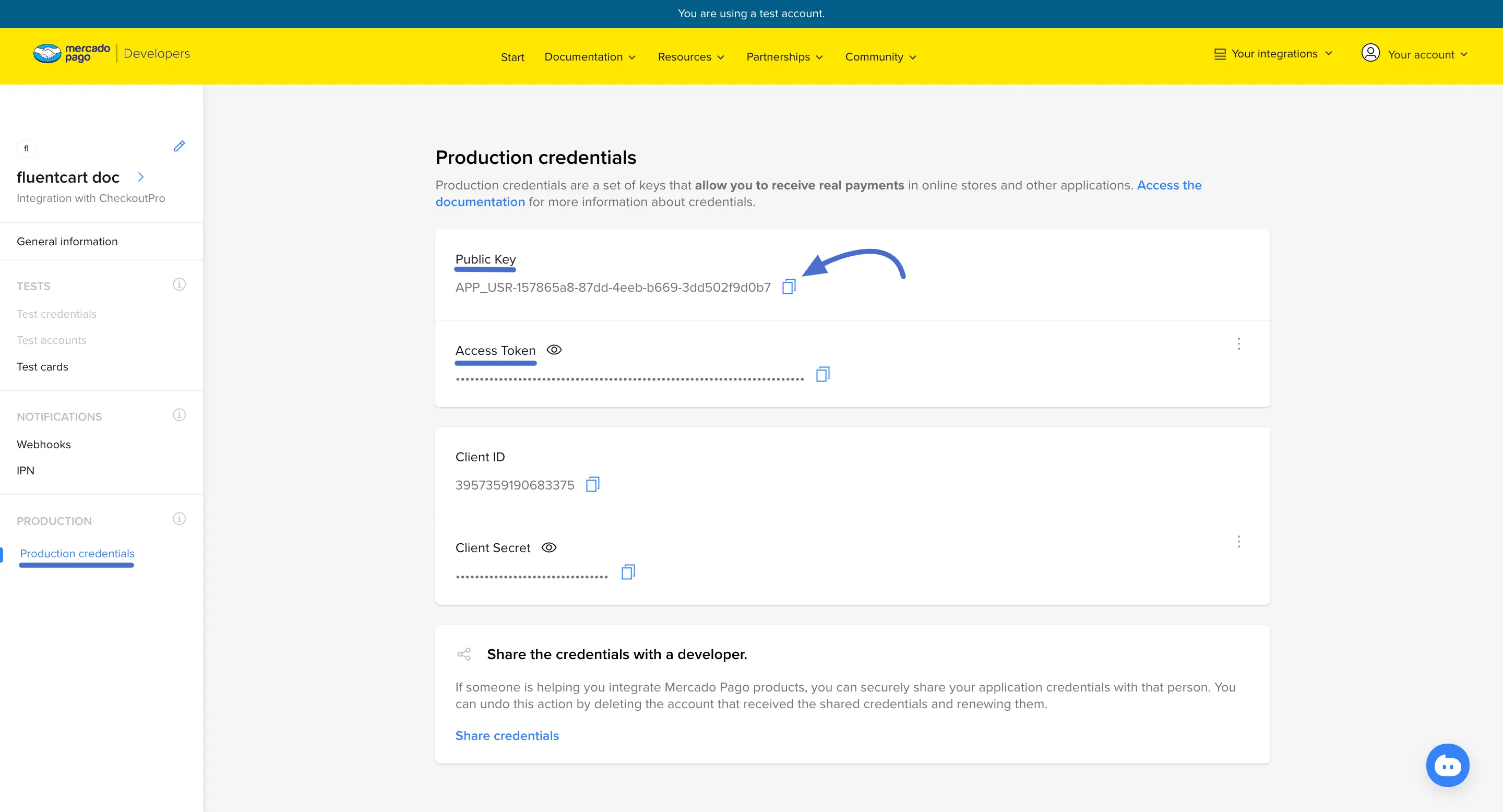This screenshot has height=812, width=1503.
Task: Open the Your integrations dropdown
Action: click(1274, 54)
